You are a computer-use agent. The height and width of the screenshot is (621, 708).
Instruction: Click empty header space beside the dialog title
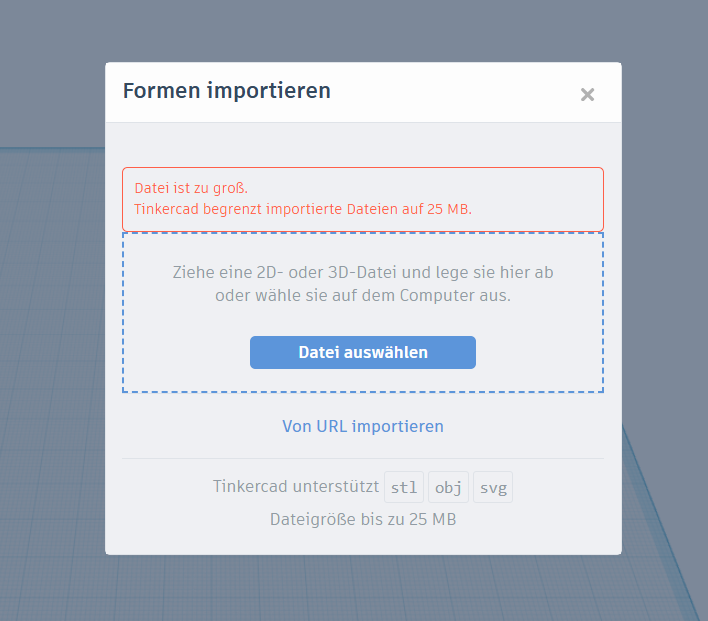[452, 92]
